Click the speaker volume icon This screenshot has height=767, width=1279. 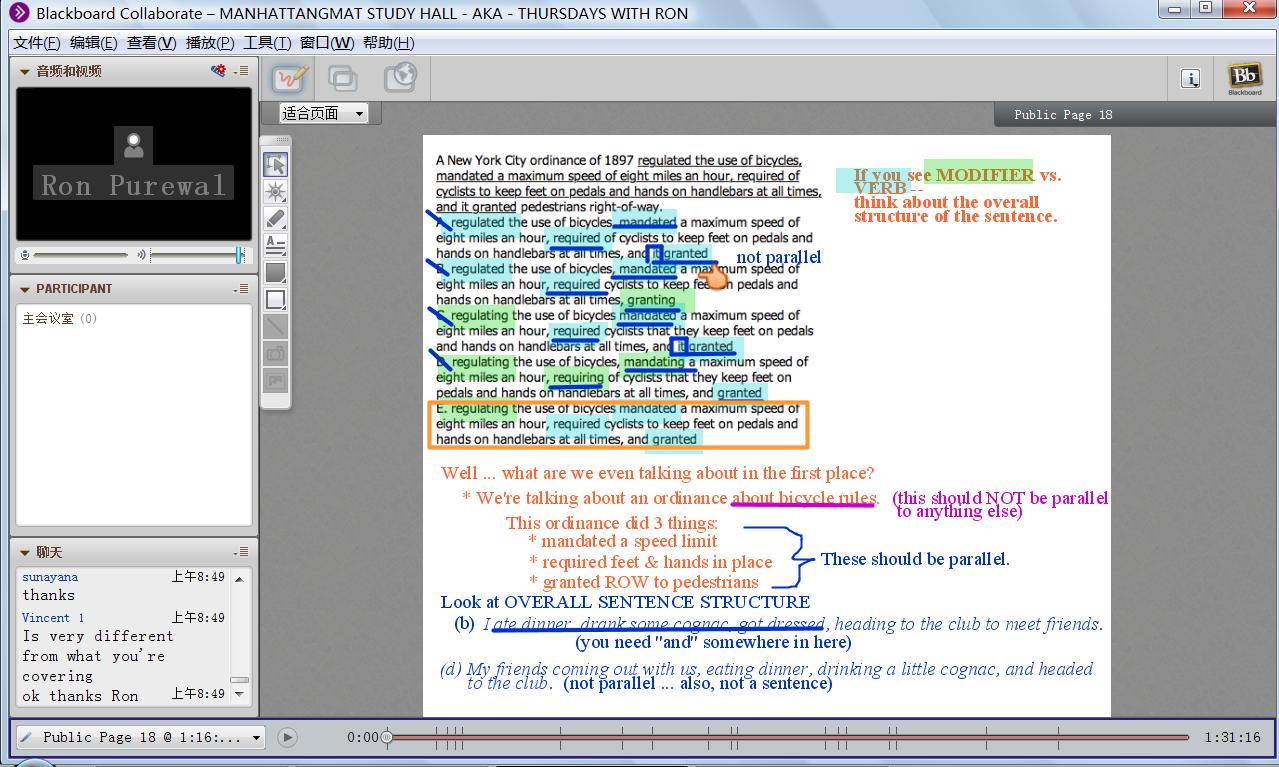pyautogui.click(x=142, y=255)
